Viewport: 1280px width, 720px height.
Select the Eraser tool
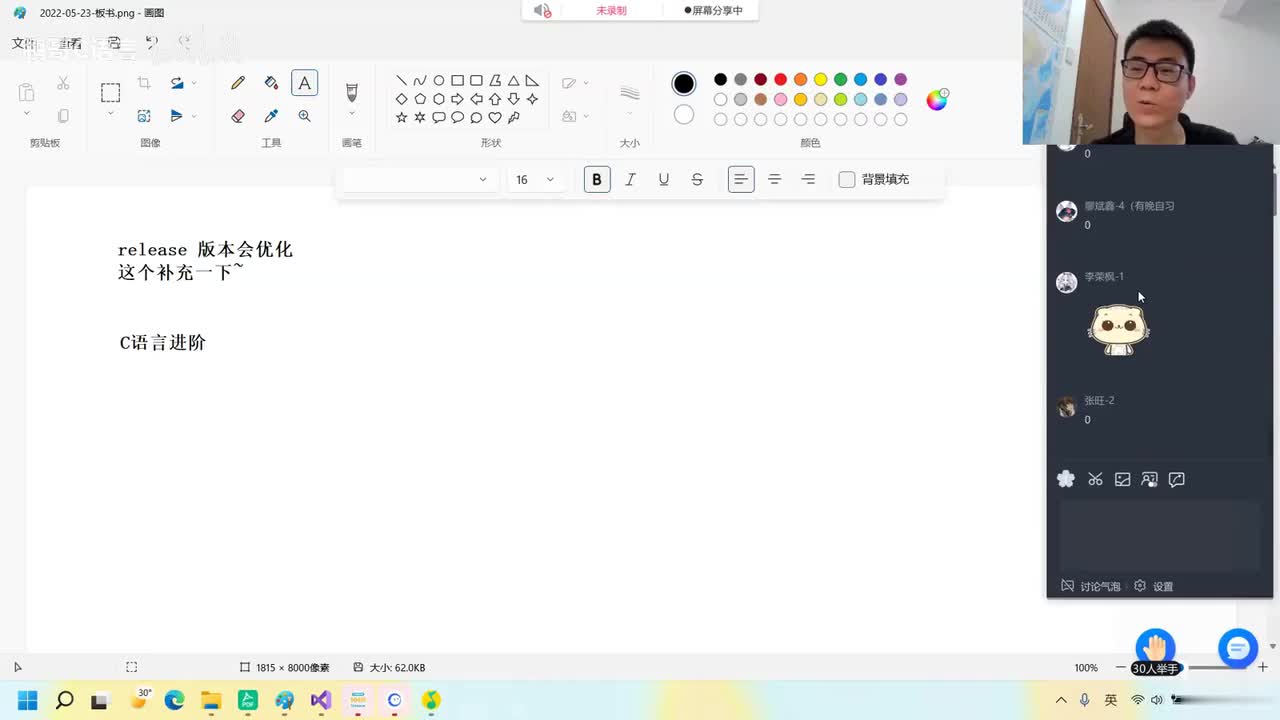coord(238,116)
